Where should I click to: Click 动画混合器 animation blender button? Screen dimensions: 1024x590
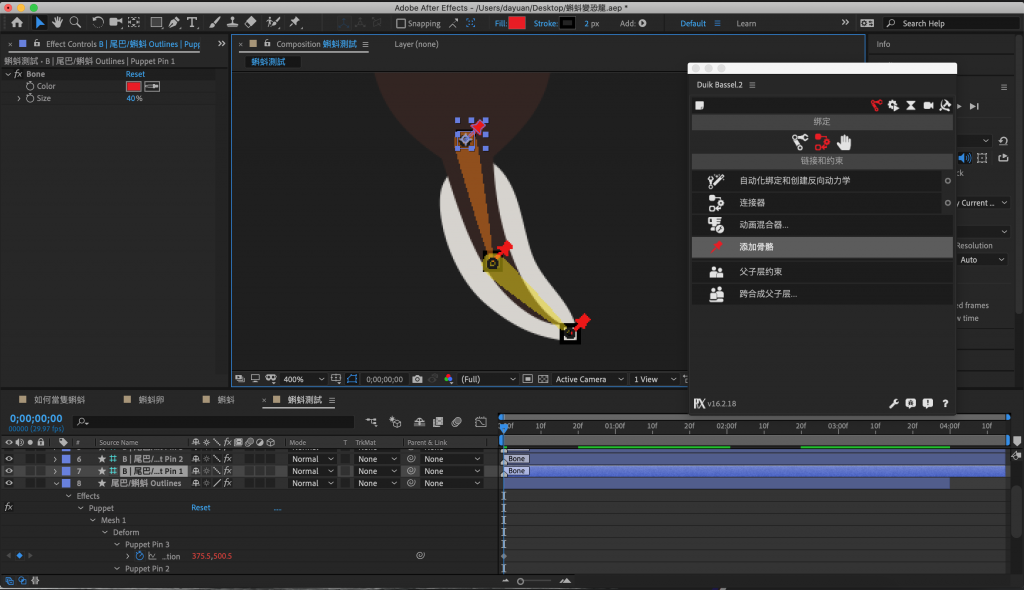pos(822,225)
